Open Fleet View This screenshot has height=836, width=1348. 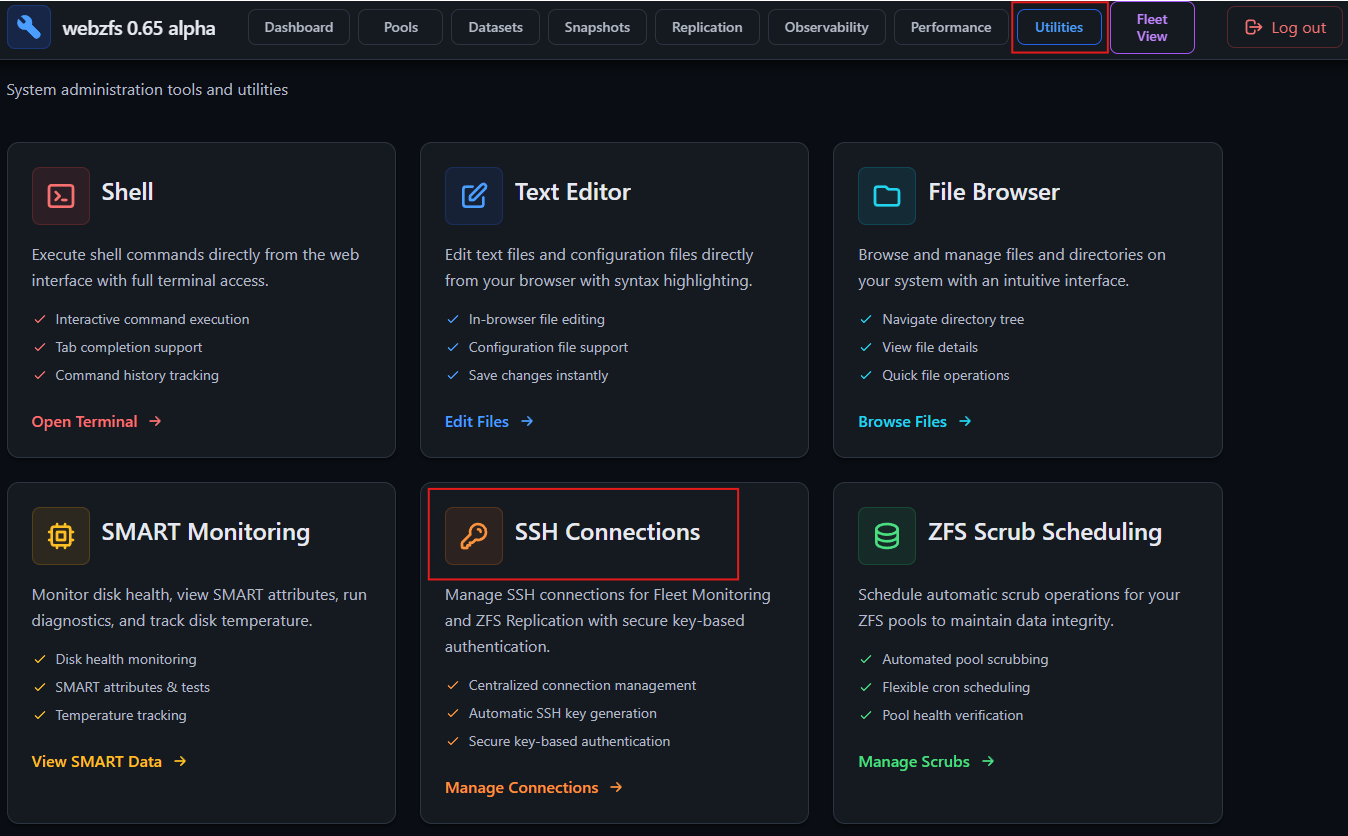(1152, 27)
